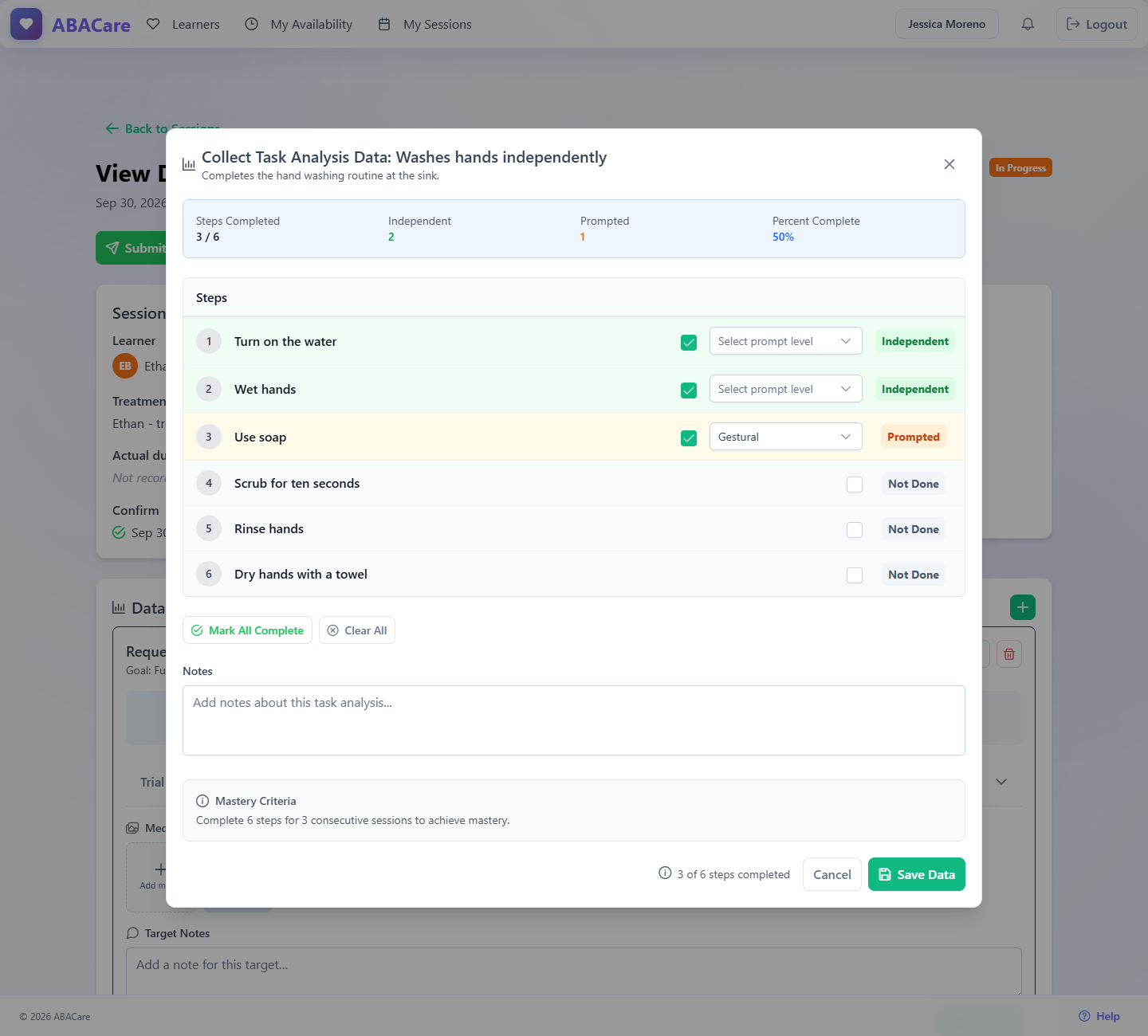Open My Availability in the nav bar

[299, 24]
